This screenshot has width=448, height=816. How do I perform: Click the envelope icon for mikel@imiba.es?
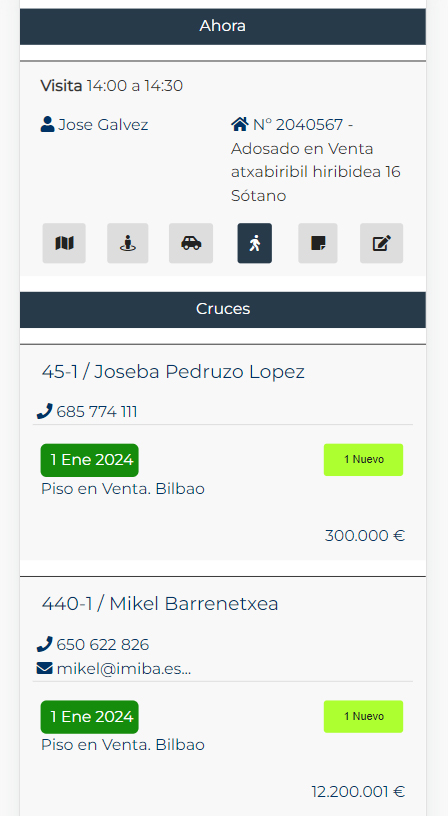tap(45, 668)
